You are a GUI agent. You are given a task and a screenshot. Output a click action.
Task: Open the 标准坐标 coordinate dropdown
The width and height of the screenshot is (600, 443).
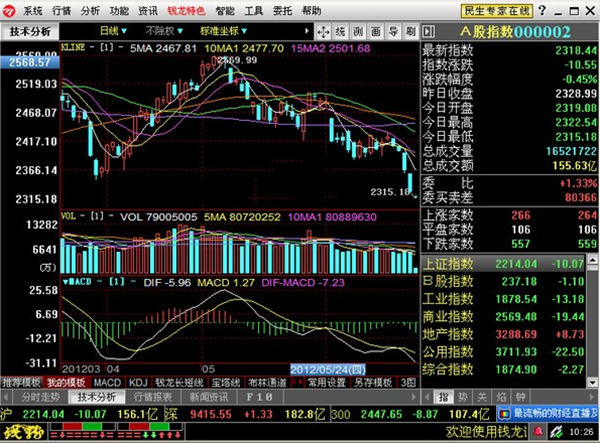click(223, 31)
